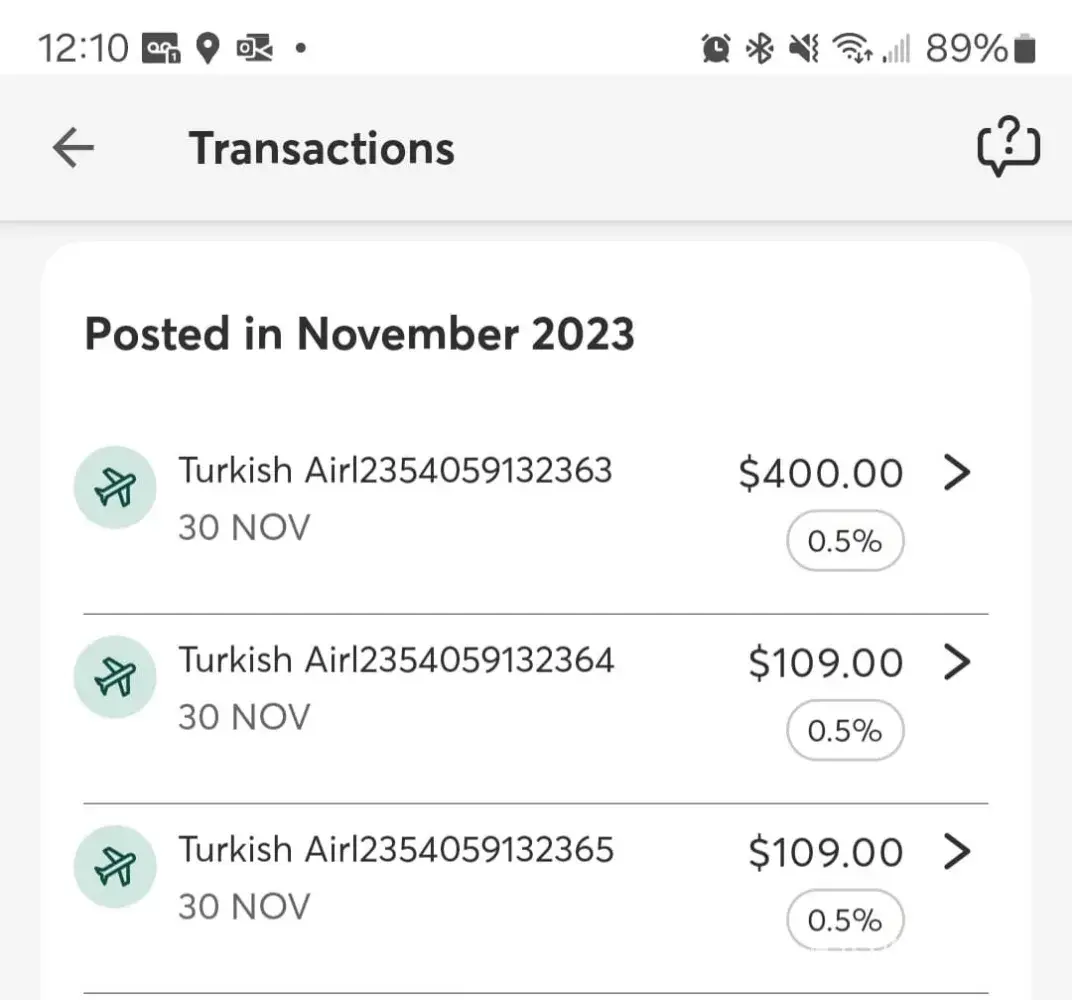Screen dimensions: 1072x1000
Task: Expand chevron for Turkish Airl2354059132365
Action: coord(957,852)
